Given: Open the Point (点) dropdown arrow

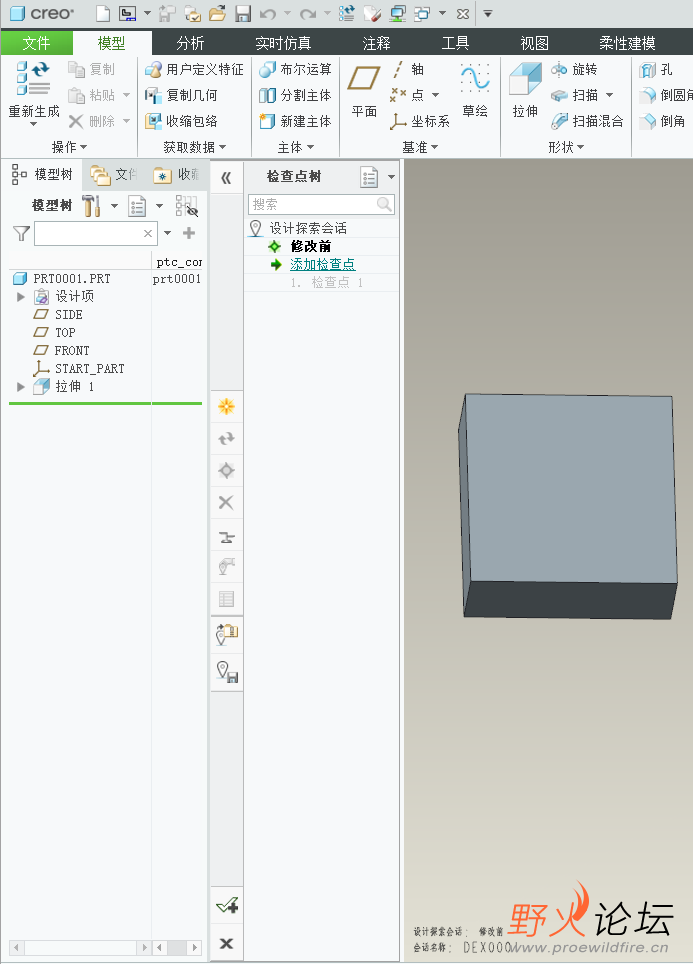Looking at the screenshot, I should pos(435,95).
